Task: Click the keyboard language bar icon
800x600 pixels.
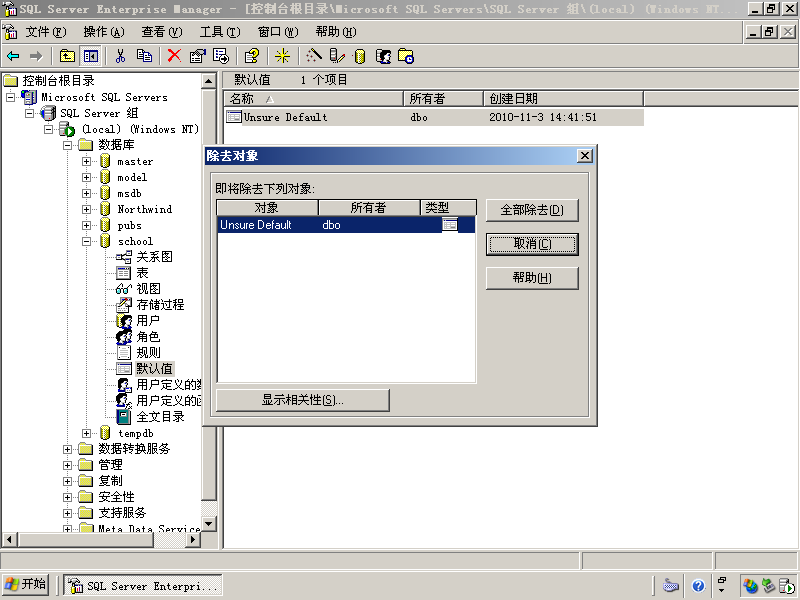Action: click(670, 586)
